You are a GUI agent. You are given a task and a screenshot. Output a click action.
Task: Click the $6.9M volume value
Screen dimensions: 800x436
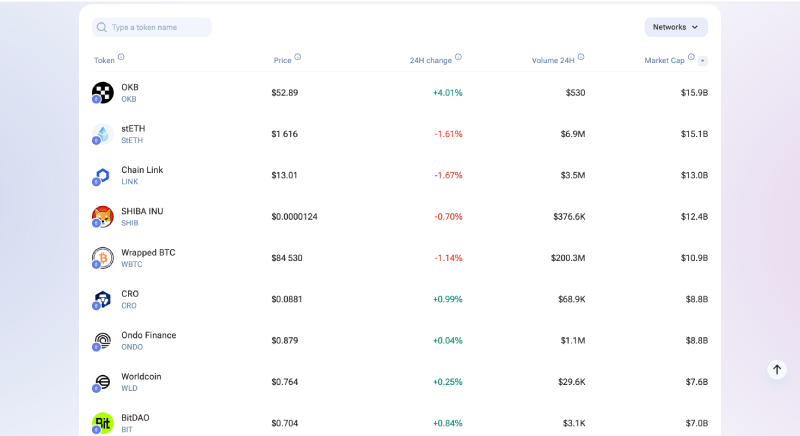572,134
